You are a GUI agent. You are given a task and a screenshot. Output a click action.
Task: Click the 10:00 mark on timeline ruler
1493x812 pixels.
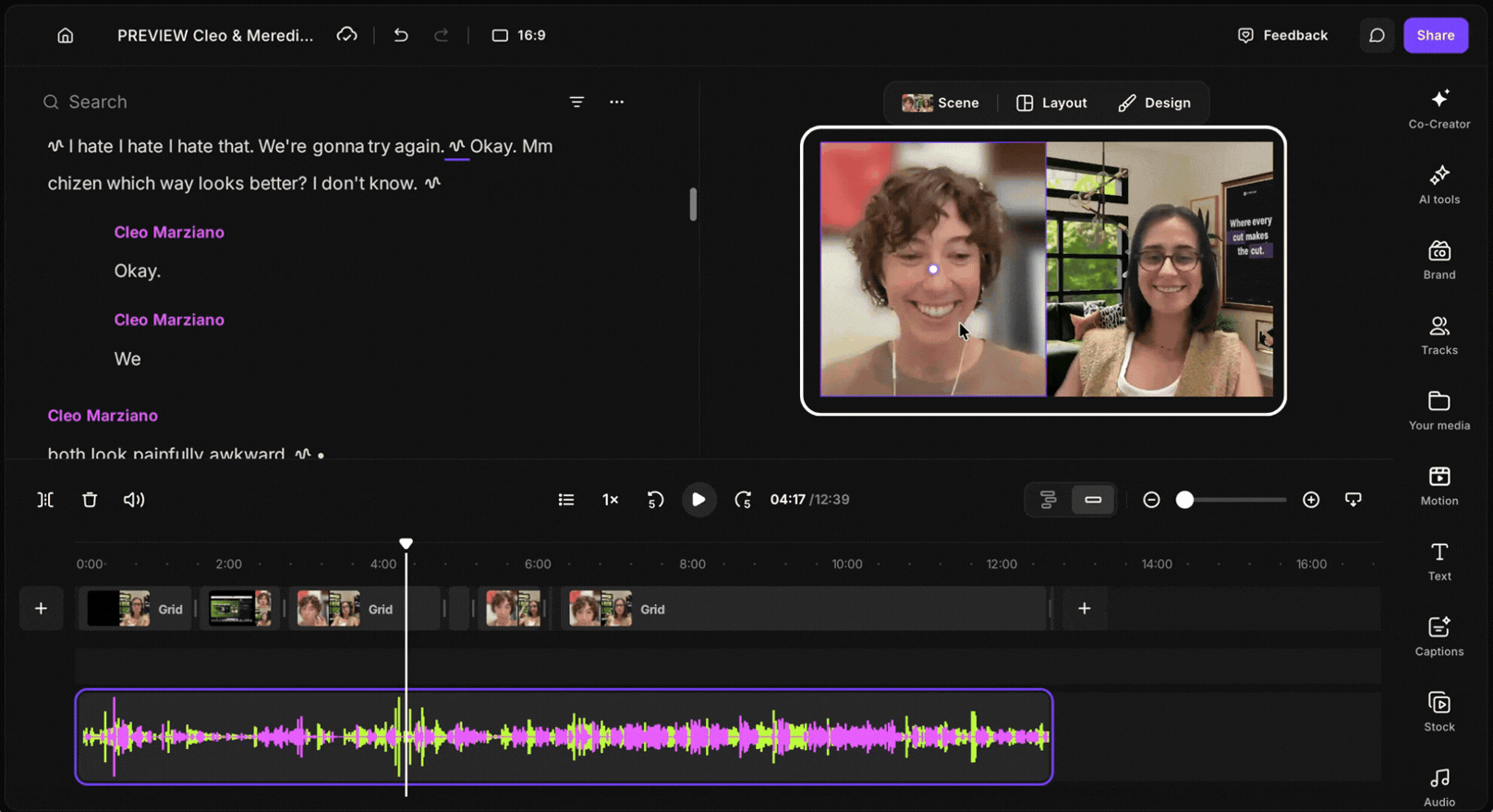(x=846, y=564)
